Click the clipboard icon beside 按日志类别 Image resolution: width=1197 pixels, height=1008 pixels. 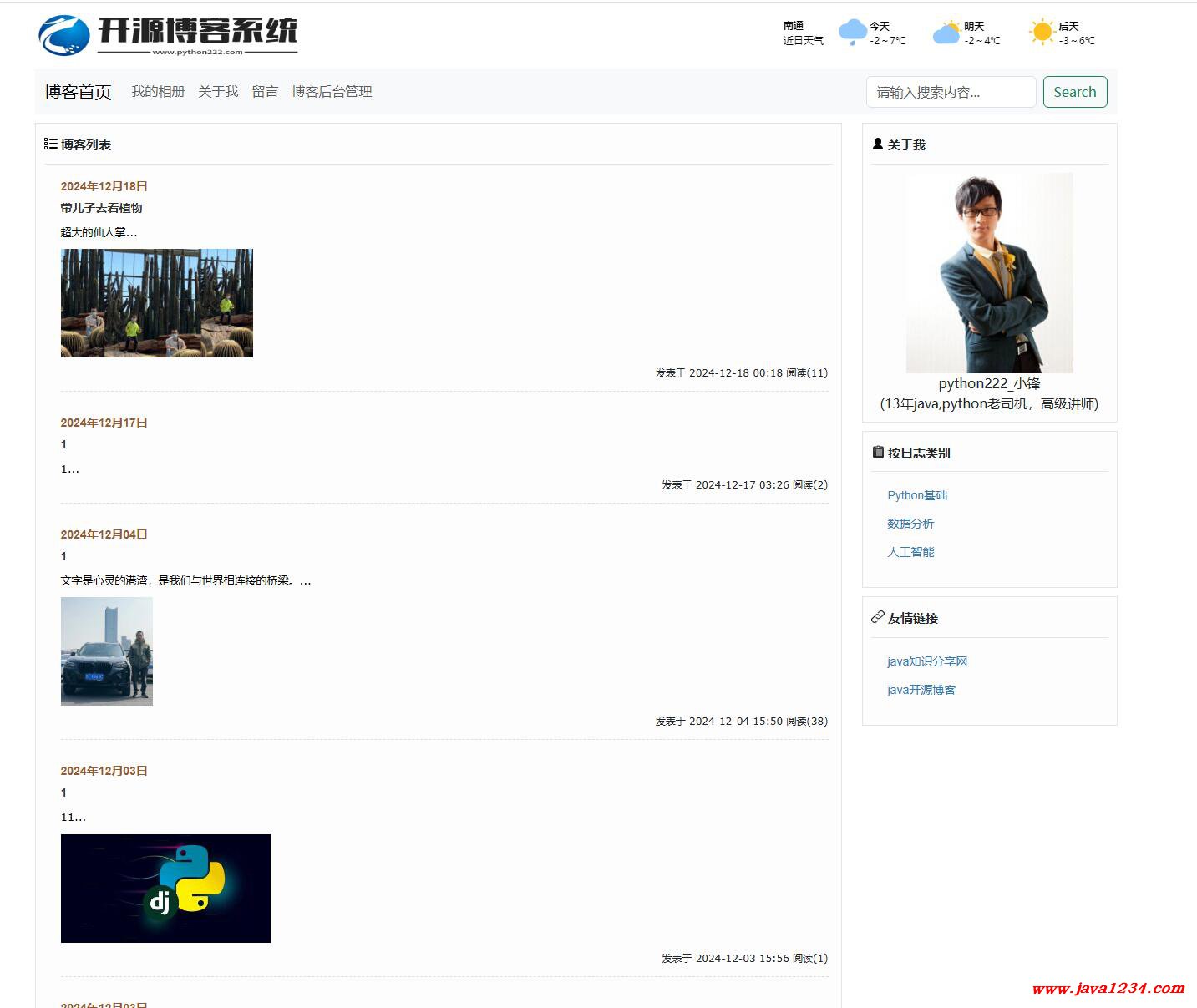point(877,452)
